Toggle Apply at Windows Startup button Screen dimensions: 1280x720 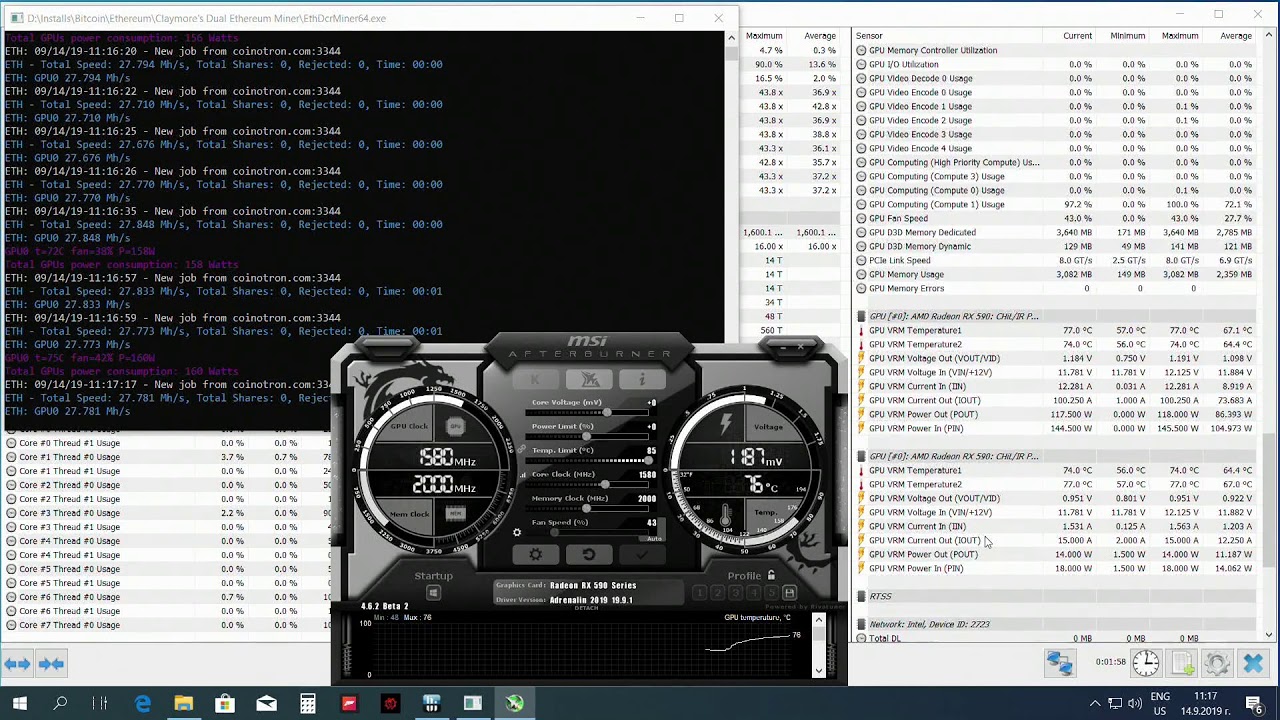tap(433, 593)
